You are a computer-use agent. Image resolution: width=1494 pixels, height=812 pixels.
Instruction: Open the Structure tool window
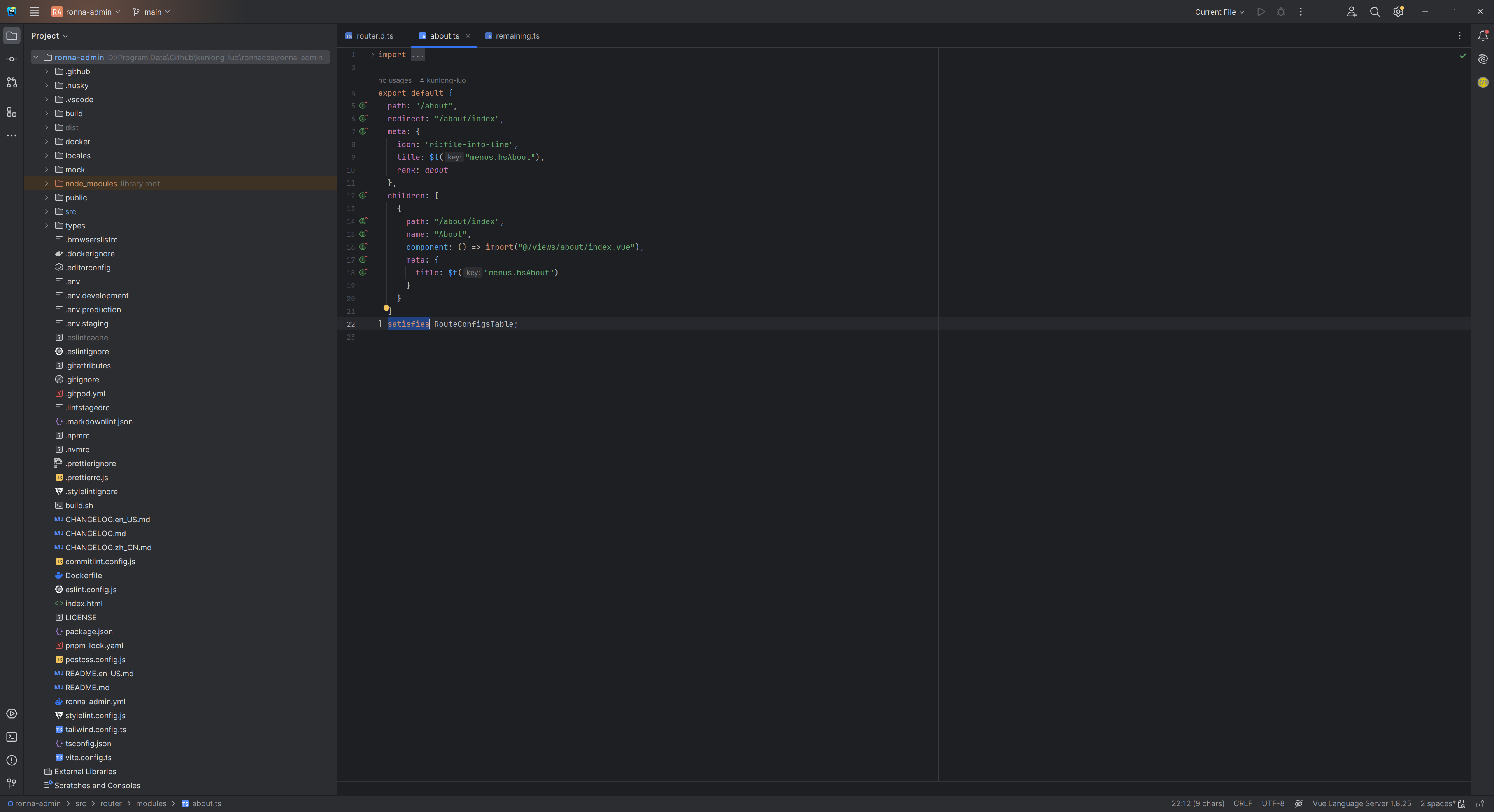coord(12,112)
